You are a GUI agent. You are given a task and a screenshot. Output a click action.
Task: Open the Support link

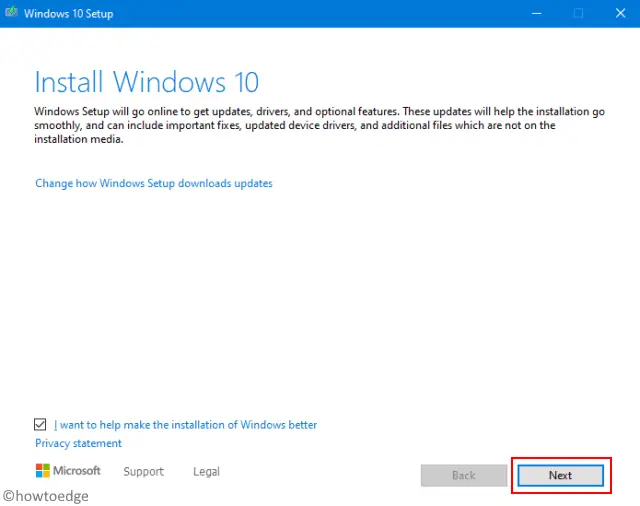pyautogui.click(x=144, y=471)
